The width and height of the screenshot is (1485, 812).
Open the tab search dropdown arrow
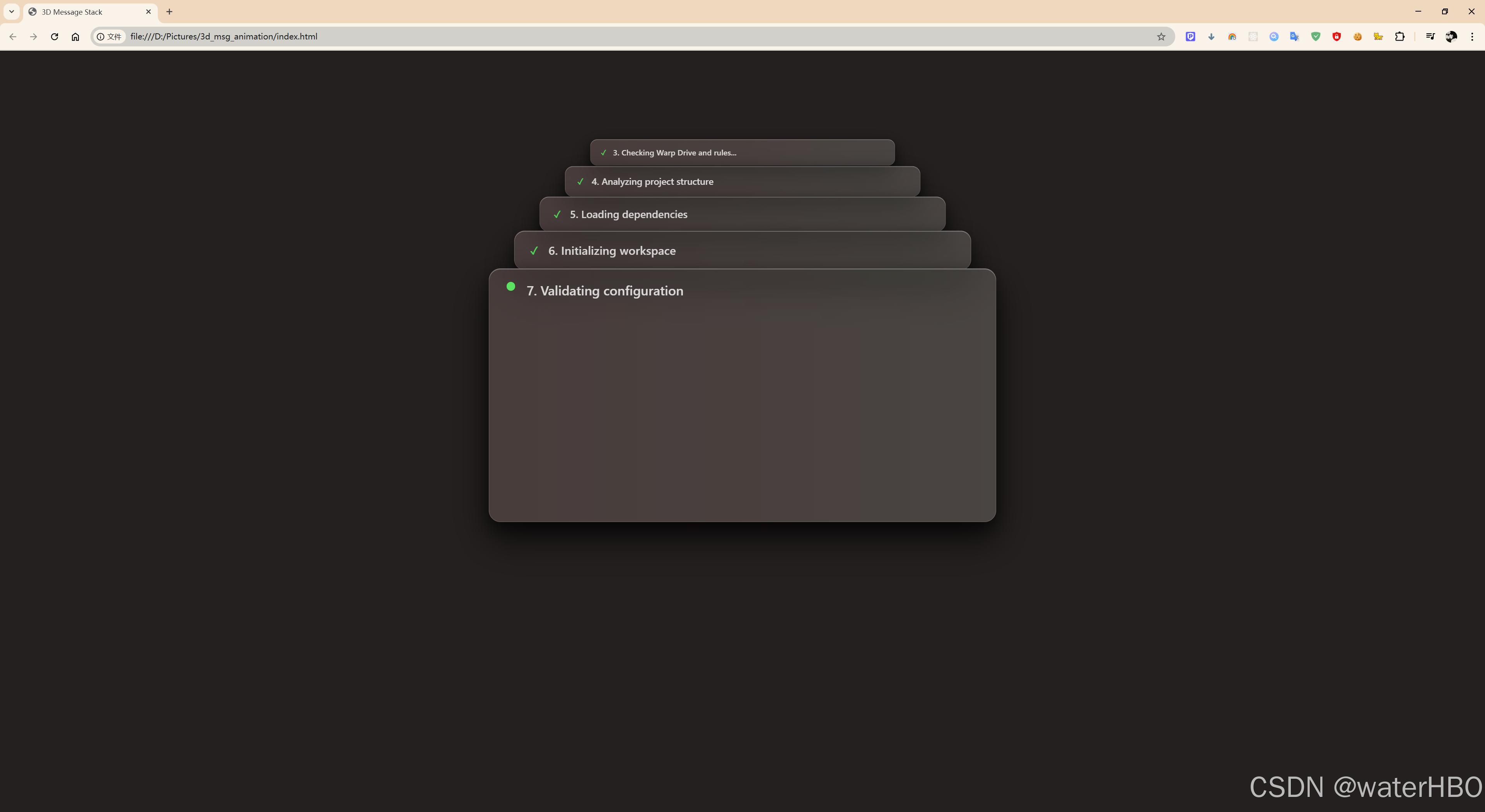[12, 12]
